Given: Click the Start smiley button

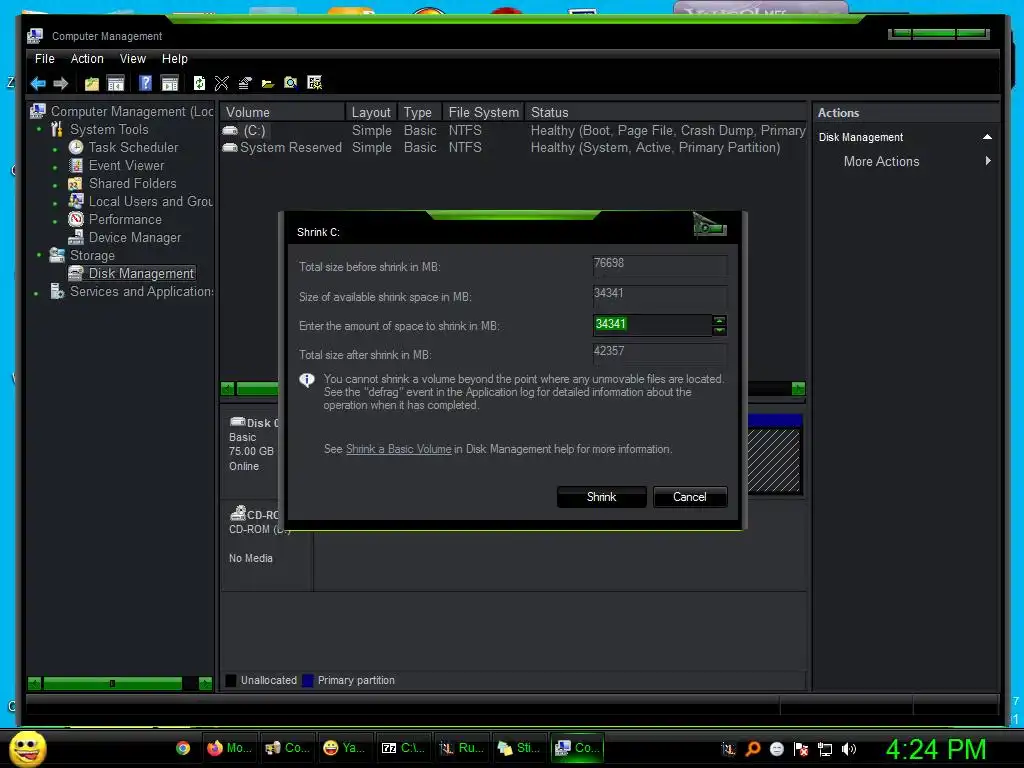Looking at the screenshot, I should pos(27,748).
